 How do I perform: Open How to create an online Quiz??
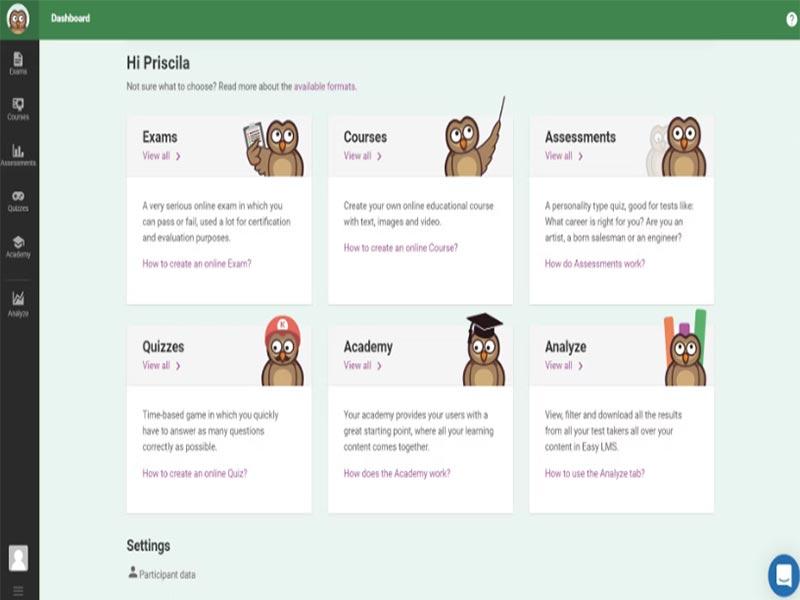pyautogui.click(x=195, y=473)
